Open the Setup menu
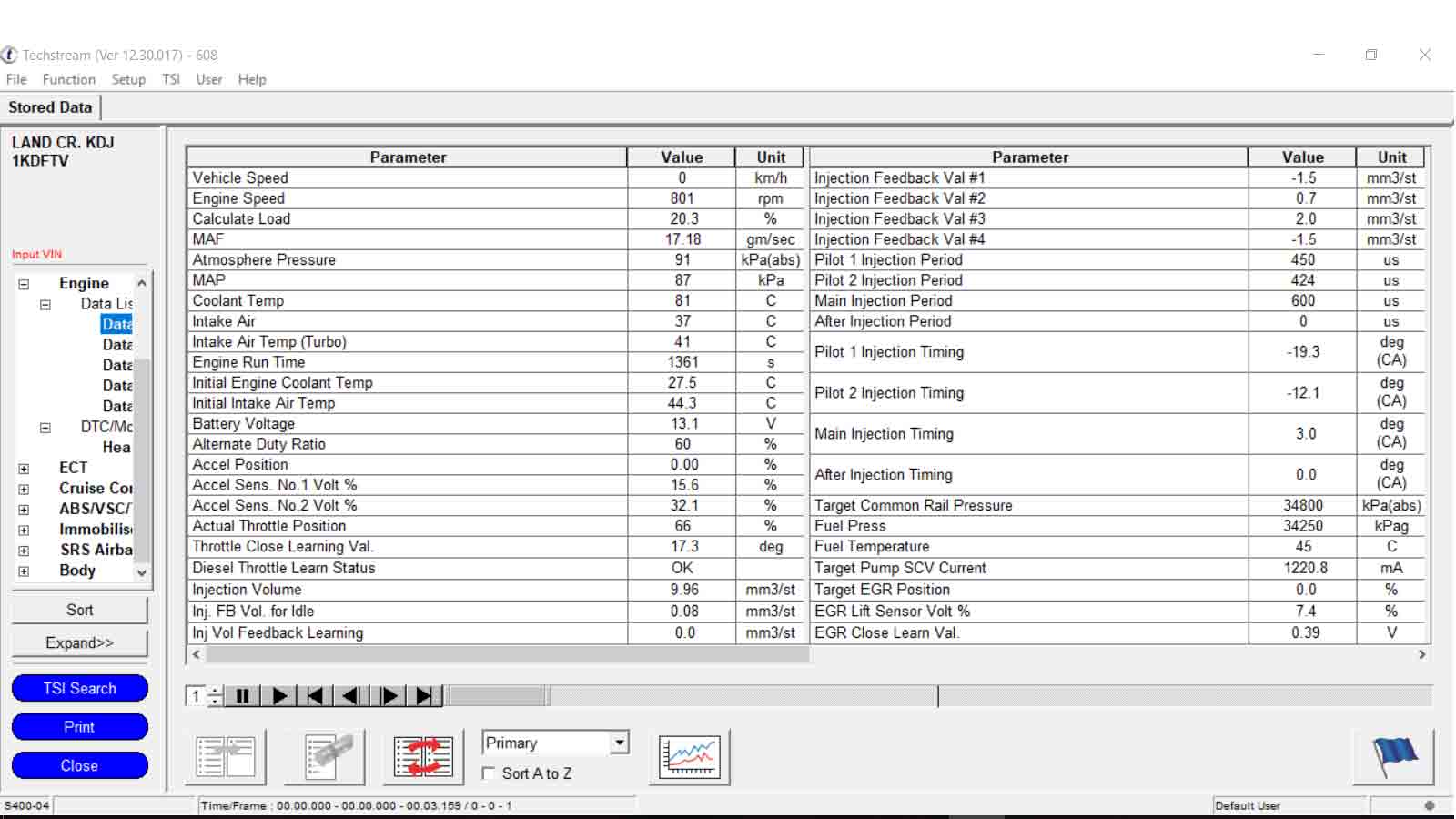1456x819 pixels. pos(128,80)
